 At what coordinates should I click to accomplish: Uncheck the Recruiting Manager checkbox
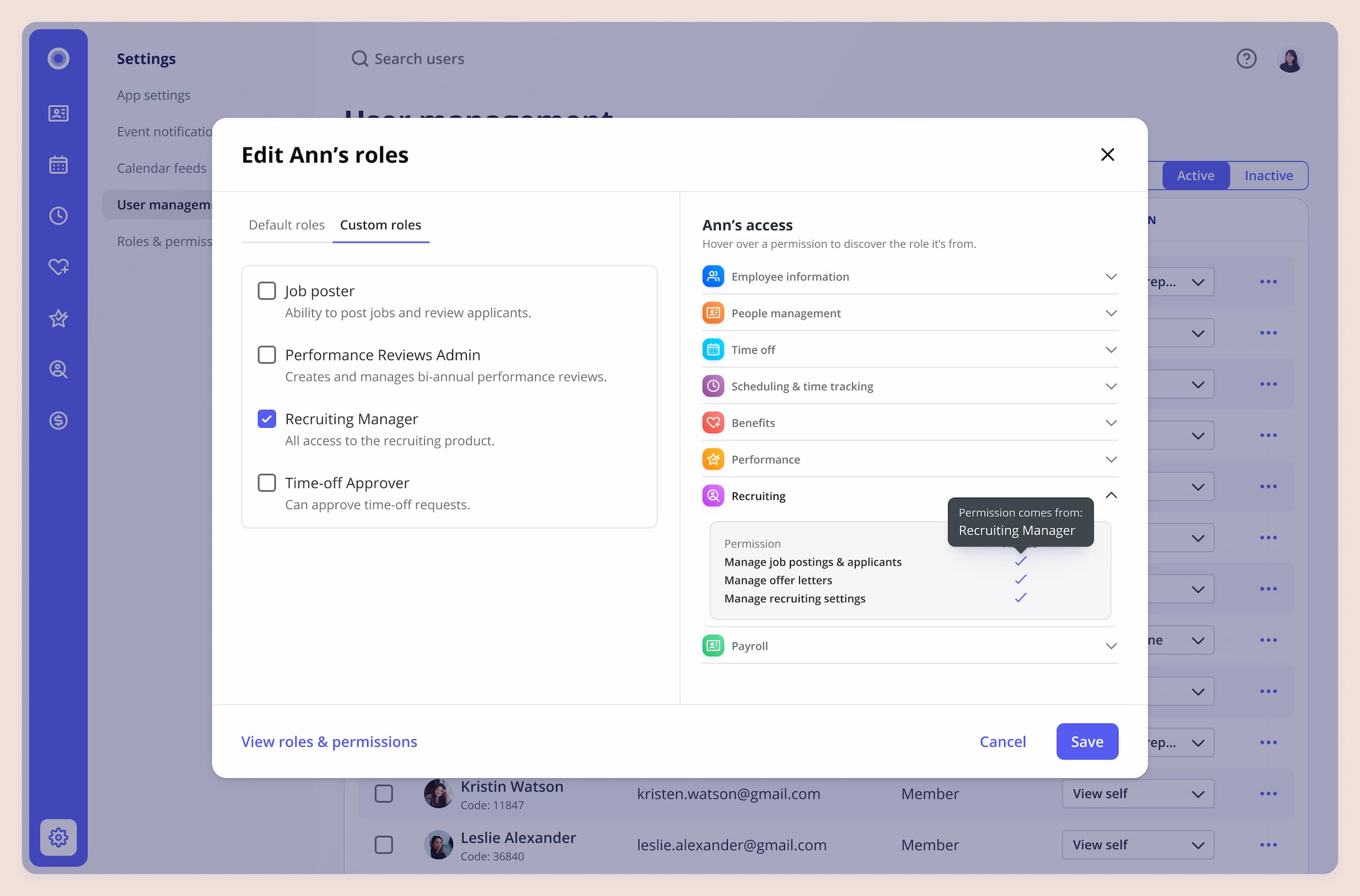pyautogui.click(x=267, y=419)
